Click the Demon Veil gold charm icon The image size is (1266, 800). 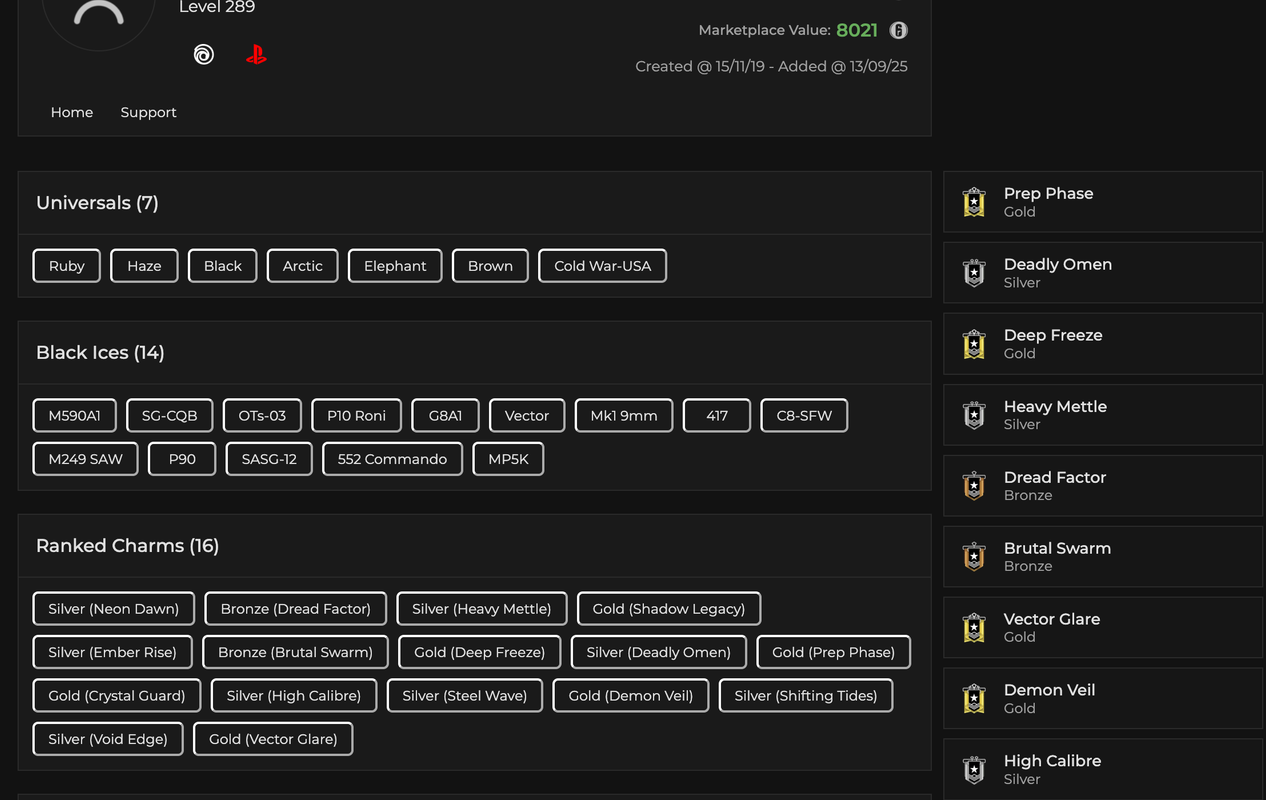coord(974,699)
